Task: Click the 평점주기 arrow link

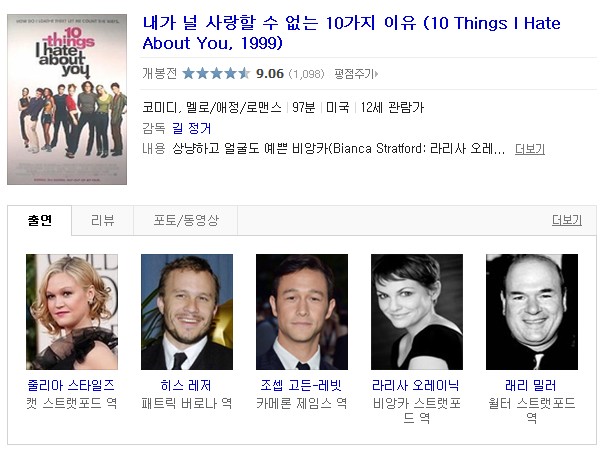Action: [x=356, y=74]
